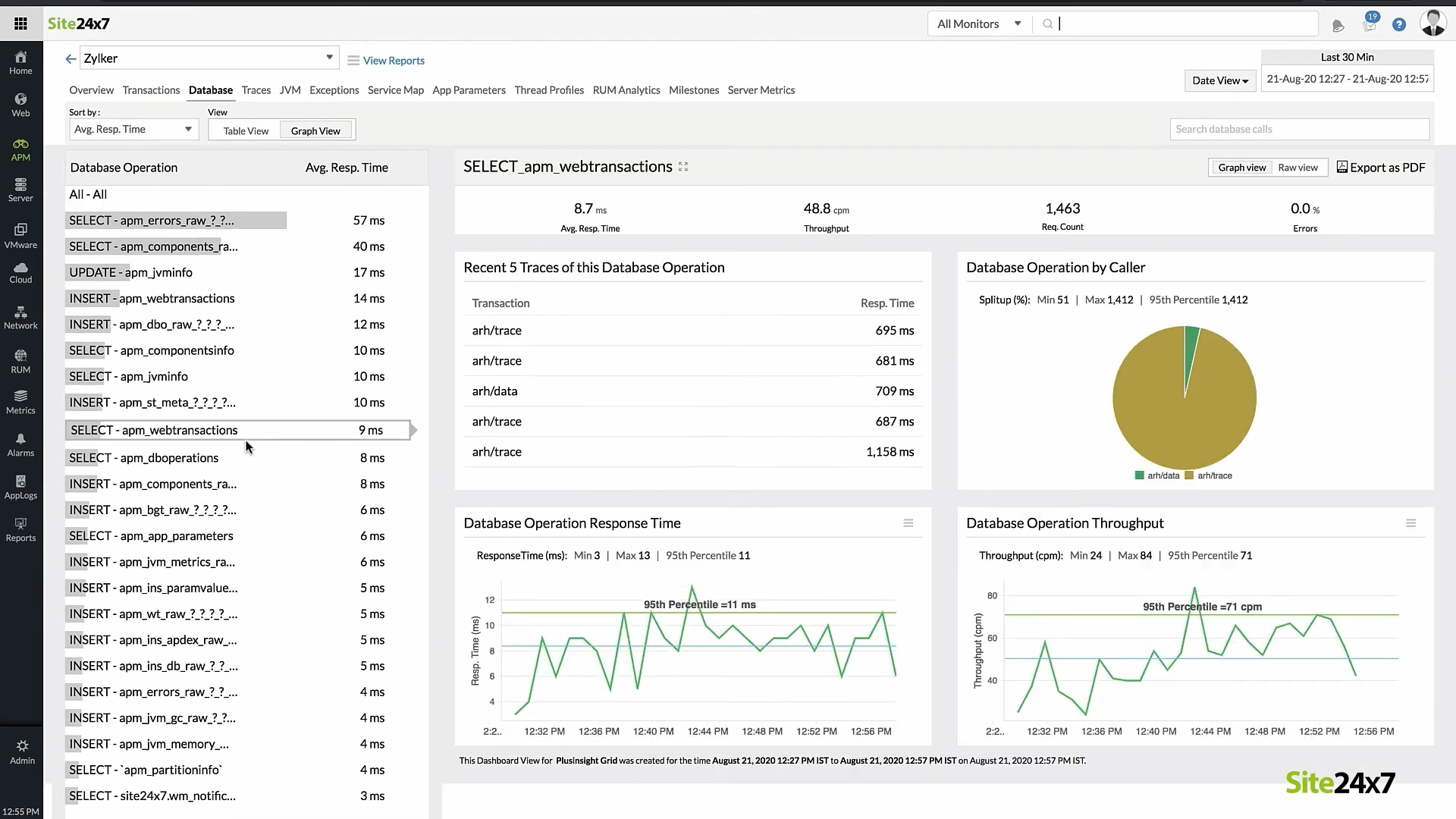
Task: Click in Search database calls field
Action: coord(1299,130)
